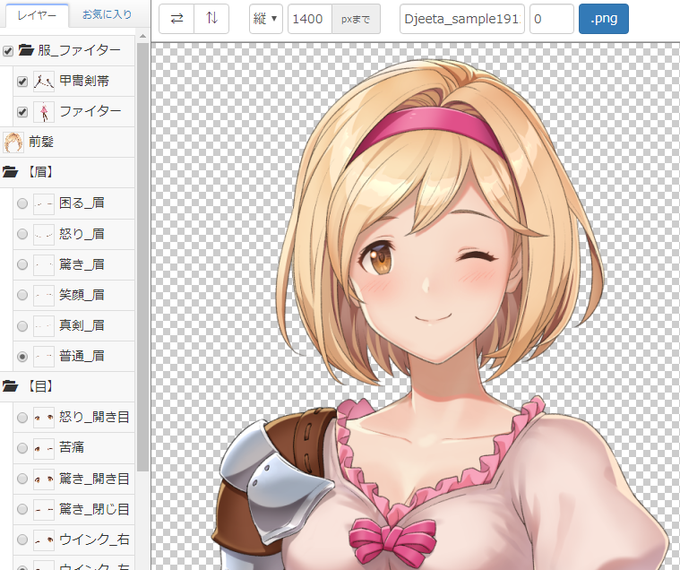Select the 前髪 layer row text
Screen dimensions: 680x570
41,142
